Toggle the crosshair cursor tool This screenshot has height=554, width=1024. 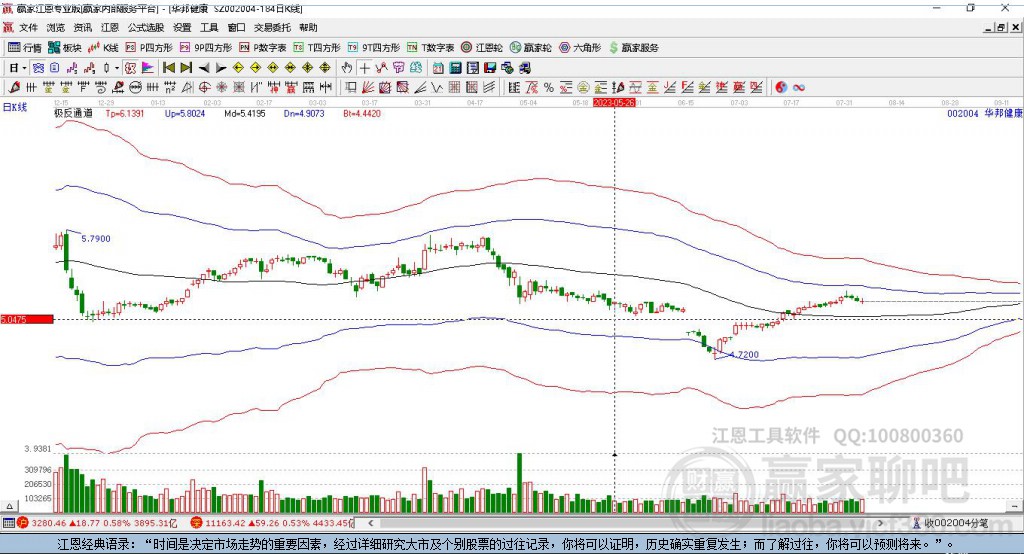pyautogui.click(x=364, y=67)
